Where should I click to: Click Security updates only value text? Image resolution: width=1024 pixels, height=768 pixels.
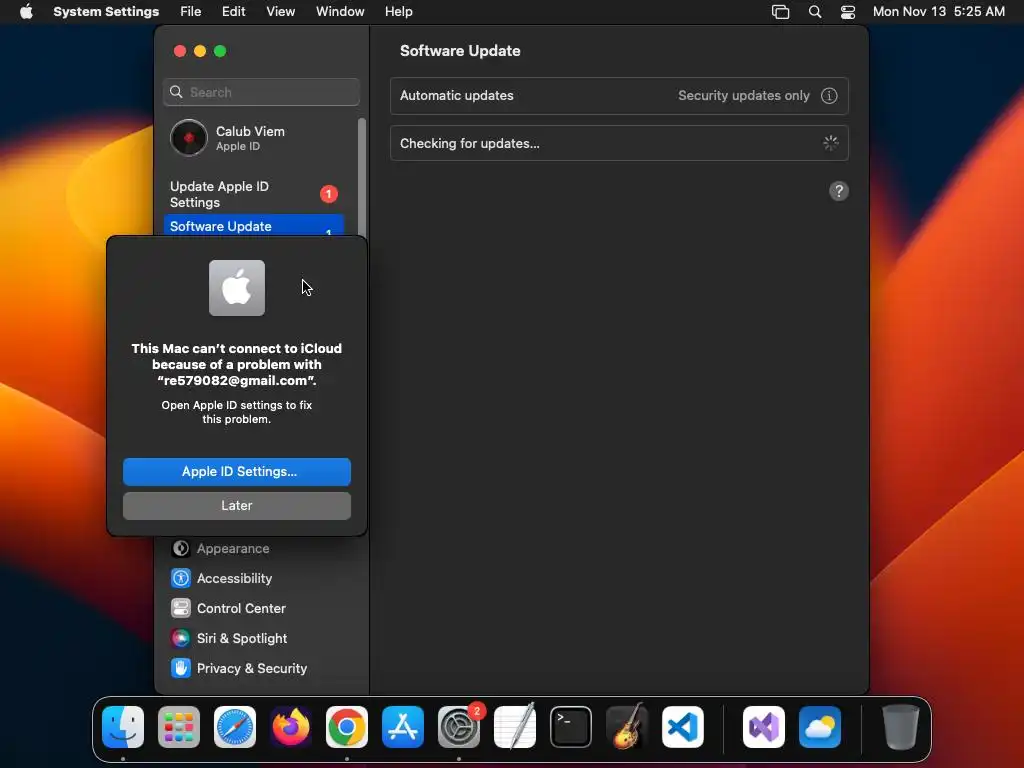(x=744, y=95)
